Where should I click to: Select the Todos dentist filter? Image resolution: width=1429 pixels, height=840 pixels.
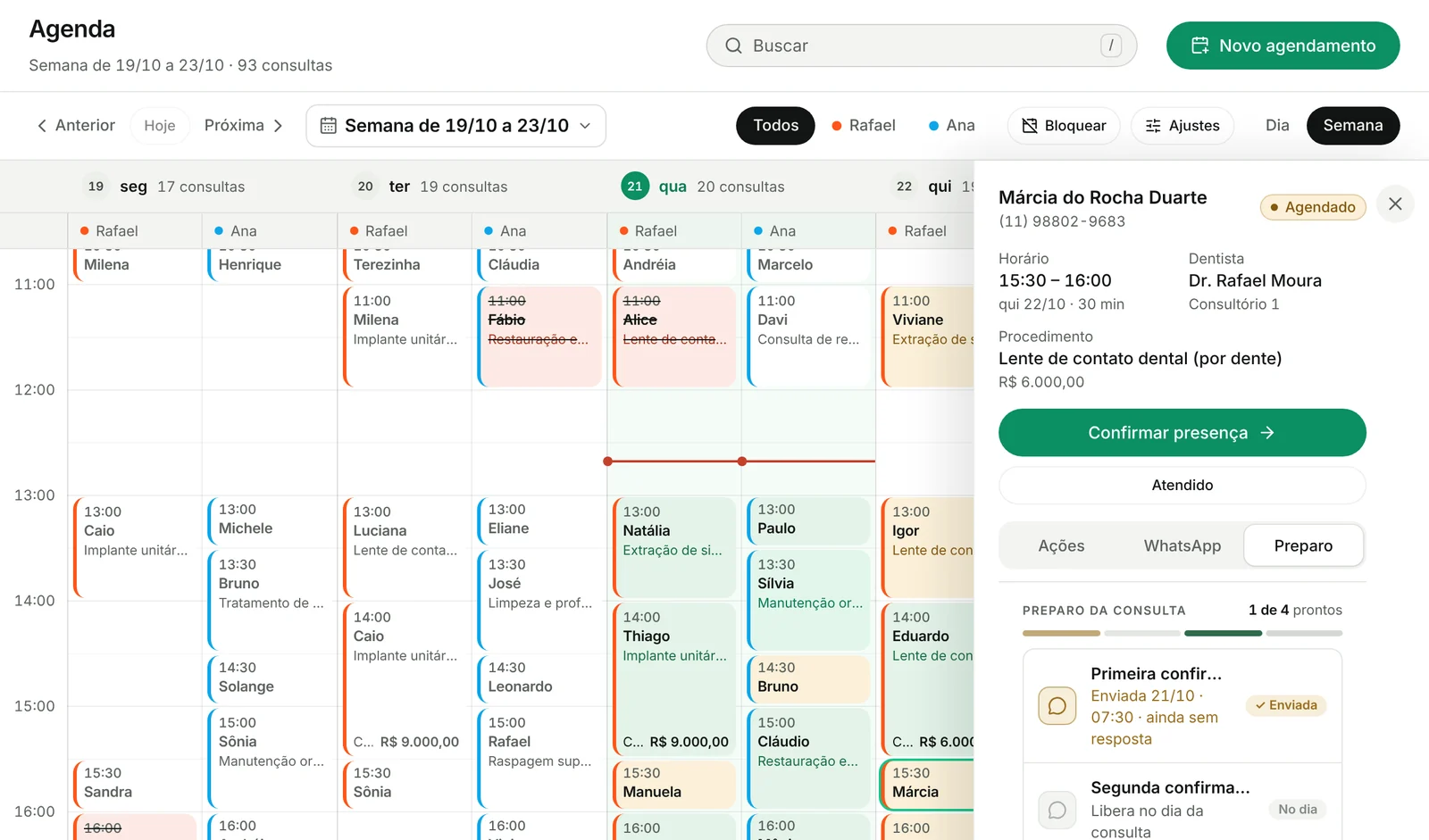coord(775,126)
